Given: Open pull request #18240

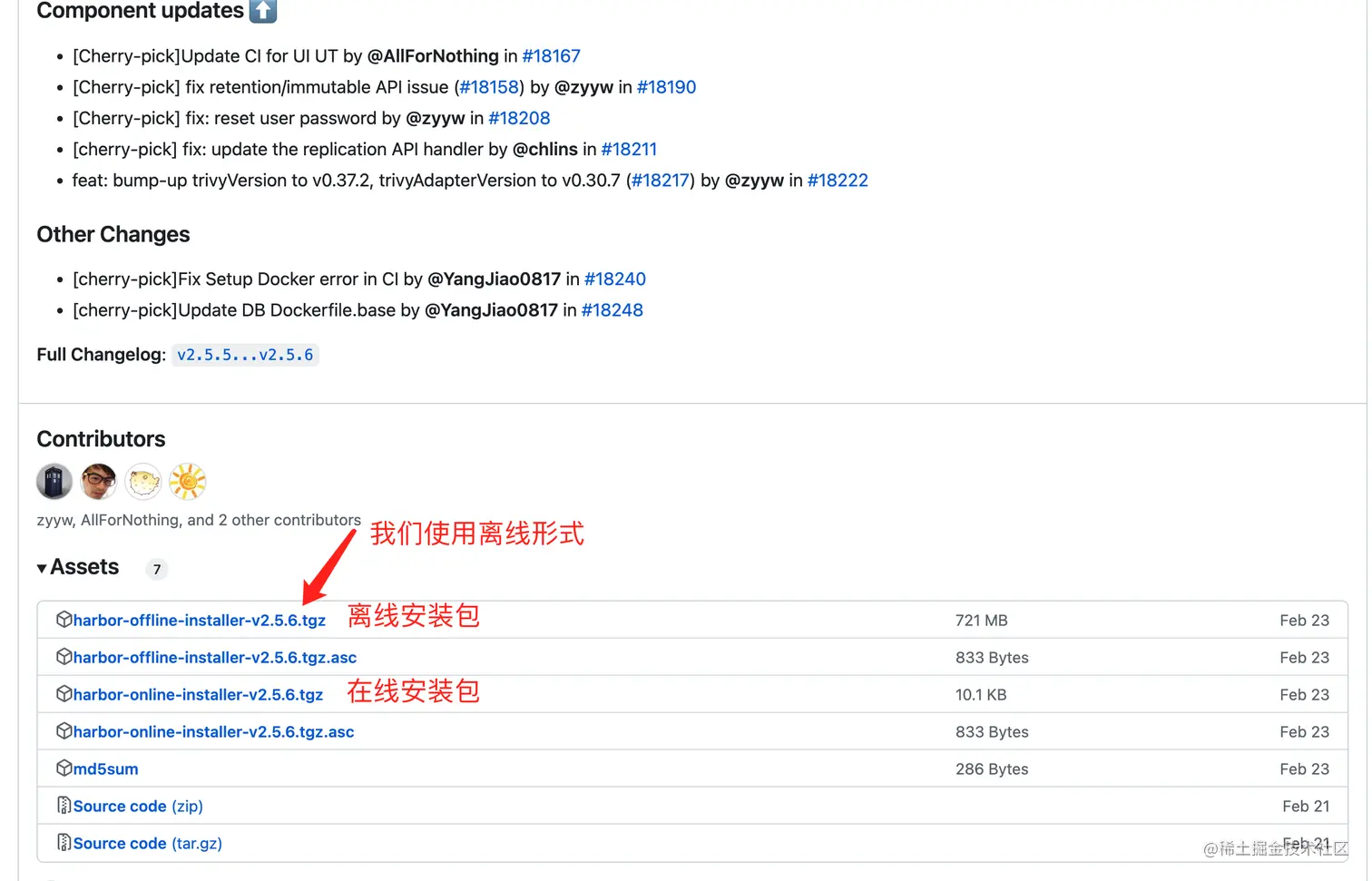Looking at the screenshot, I should [x=615, y=279].
